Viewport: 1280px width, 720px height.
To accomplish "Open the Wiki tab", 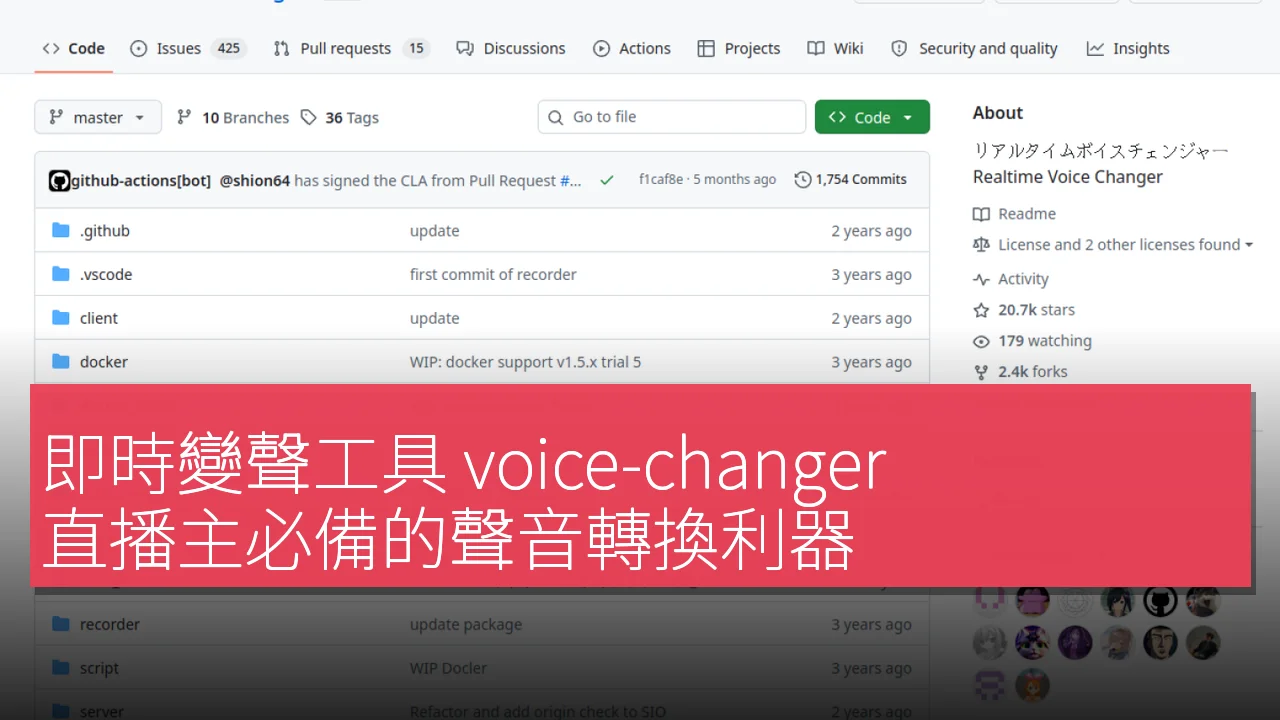I will point(835,48).
